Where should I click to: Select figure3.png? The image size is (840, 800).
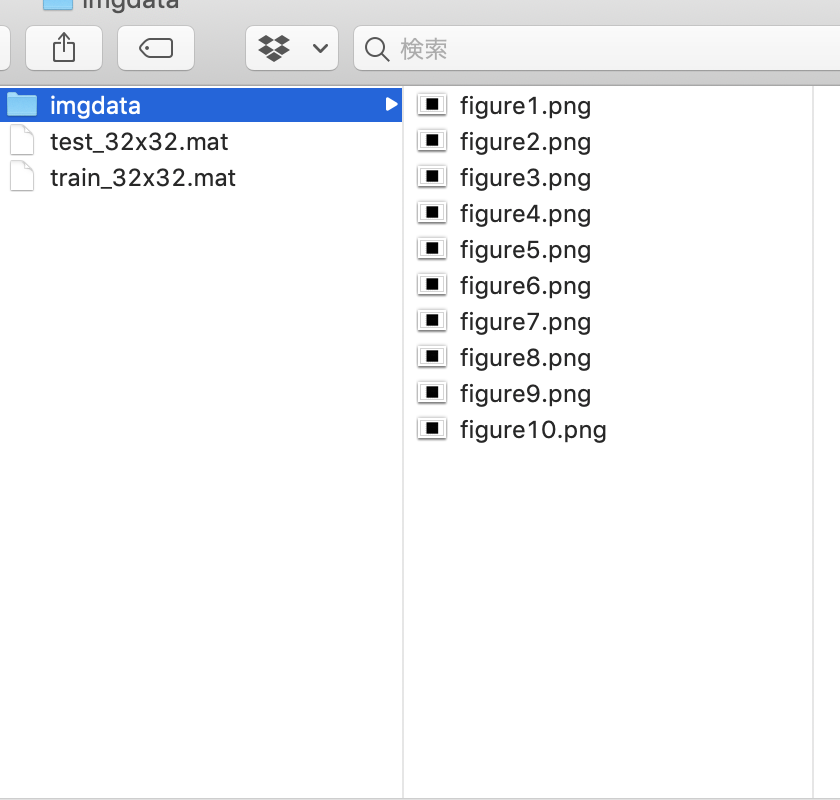coord(524,177)
